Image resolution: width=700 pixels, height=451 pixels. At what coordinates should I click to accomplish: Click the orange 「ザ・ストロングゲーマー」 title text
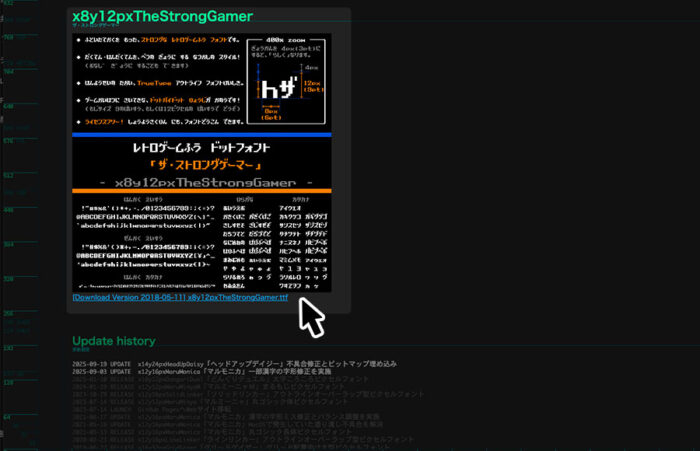tap(201, 164)
